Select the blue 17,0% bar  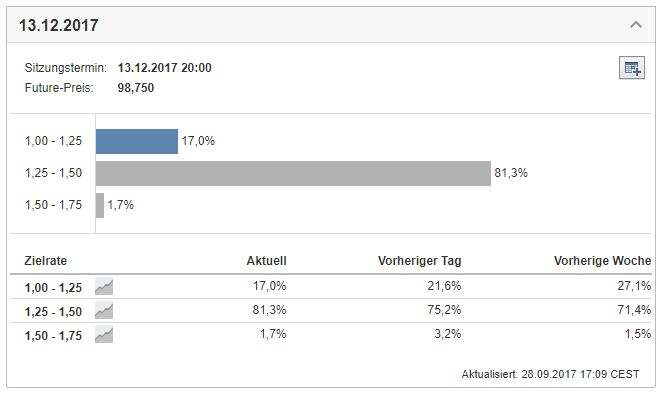click(137, 141)
